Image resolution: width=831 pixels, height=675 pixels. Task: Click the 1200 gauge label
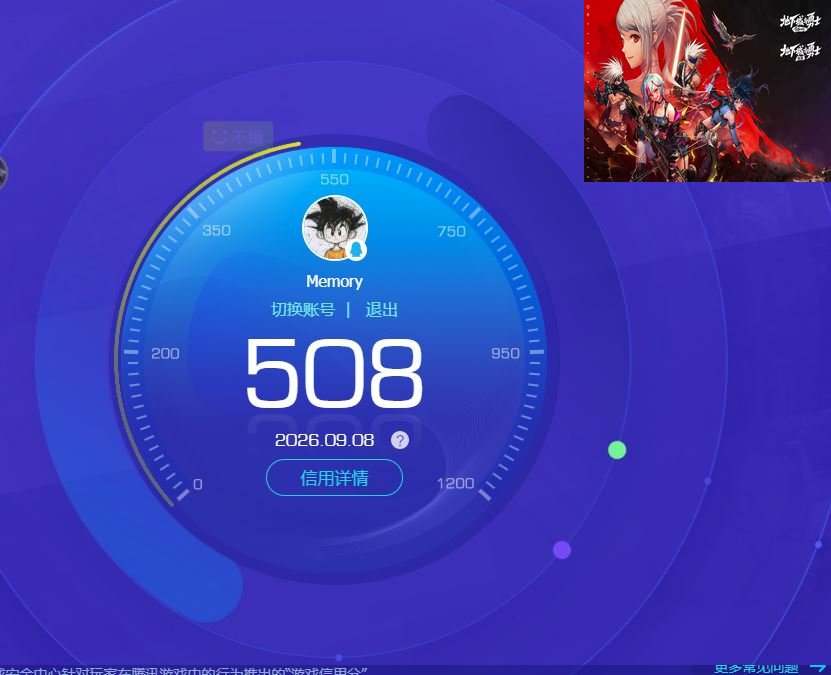coord(456,483)
